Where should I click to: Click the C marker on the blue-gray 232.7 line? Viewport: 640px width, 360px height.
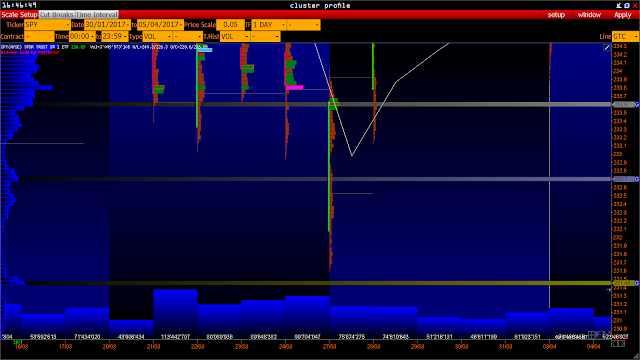[x=637, y=179]
